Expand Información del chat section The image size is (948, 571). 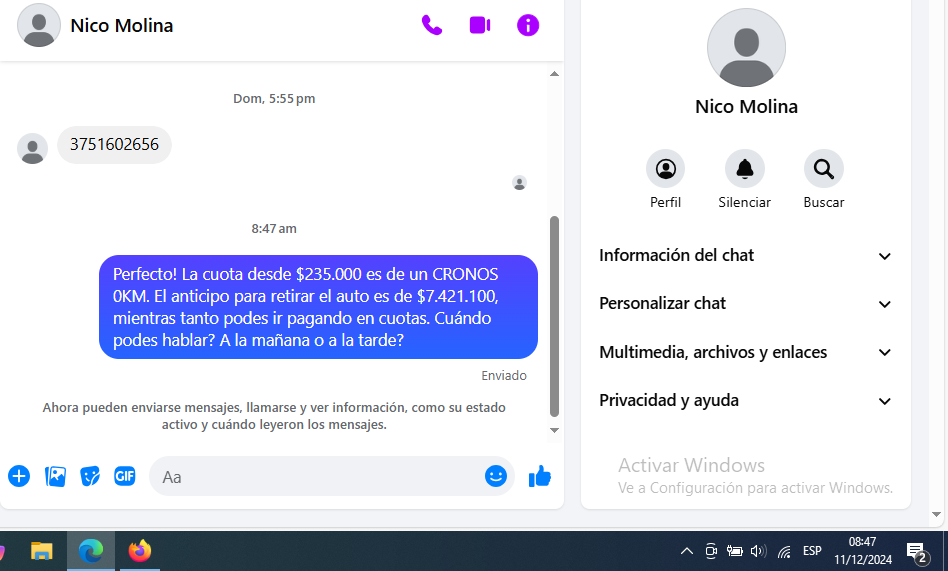[x=746, y=255]
